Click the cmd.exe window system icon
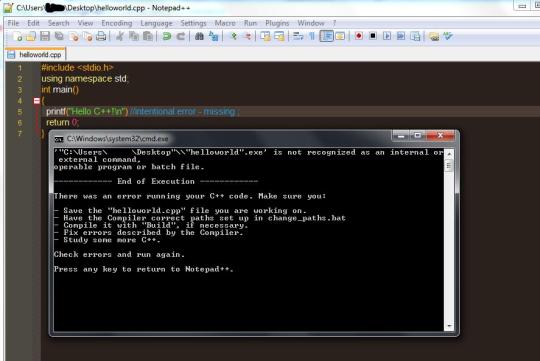Screen dimensions: 540x361 [x=59, y=139]
